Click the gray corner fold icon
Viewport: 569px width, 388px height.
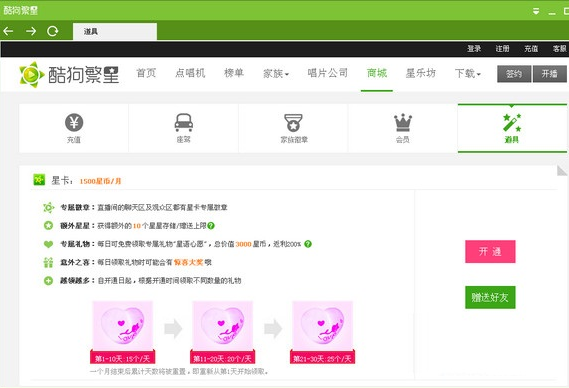(562, 171)
